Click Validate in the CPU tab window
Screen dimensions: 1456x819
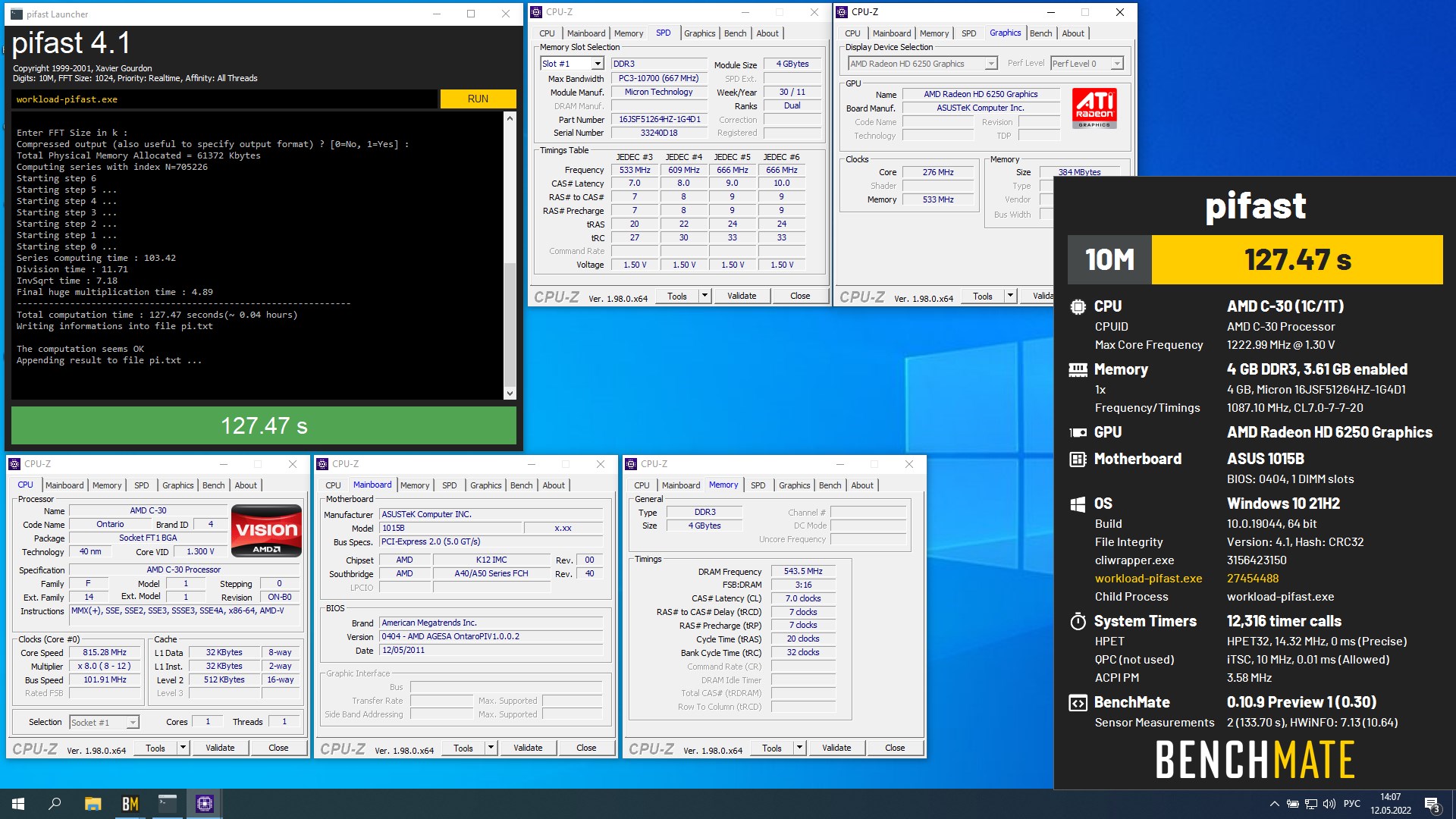220,748
